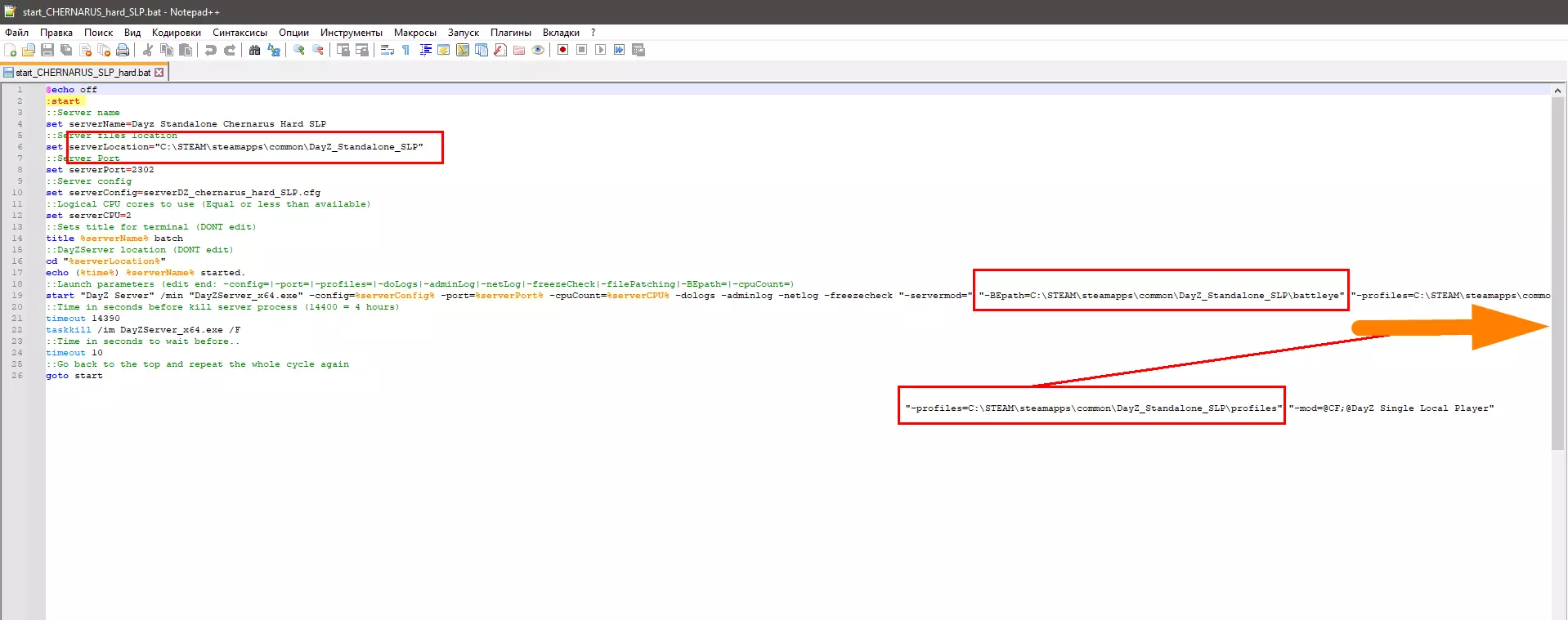Open the Плагины menu
The height and width of the screenshot is (620, 1568).
(x=511, y=33)
